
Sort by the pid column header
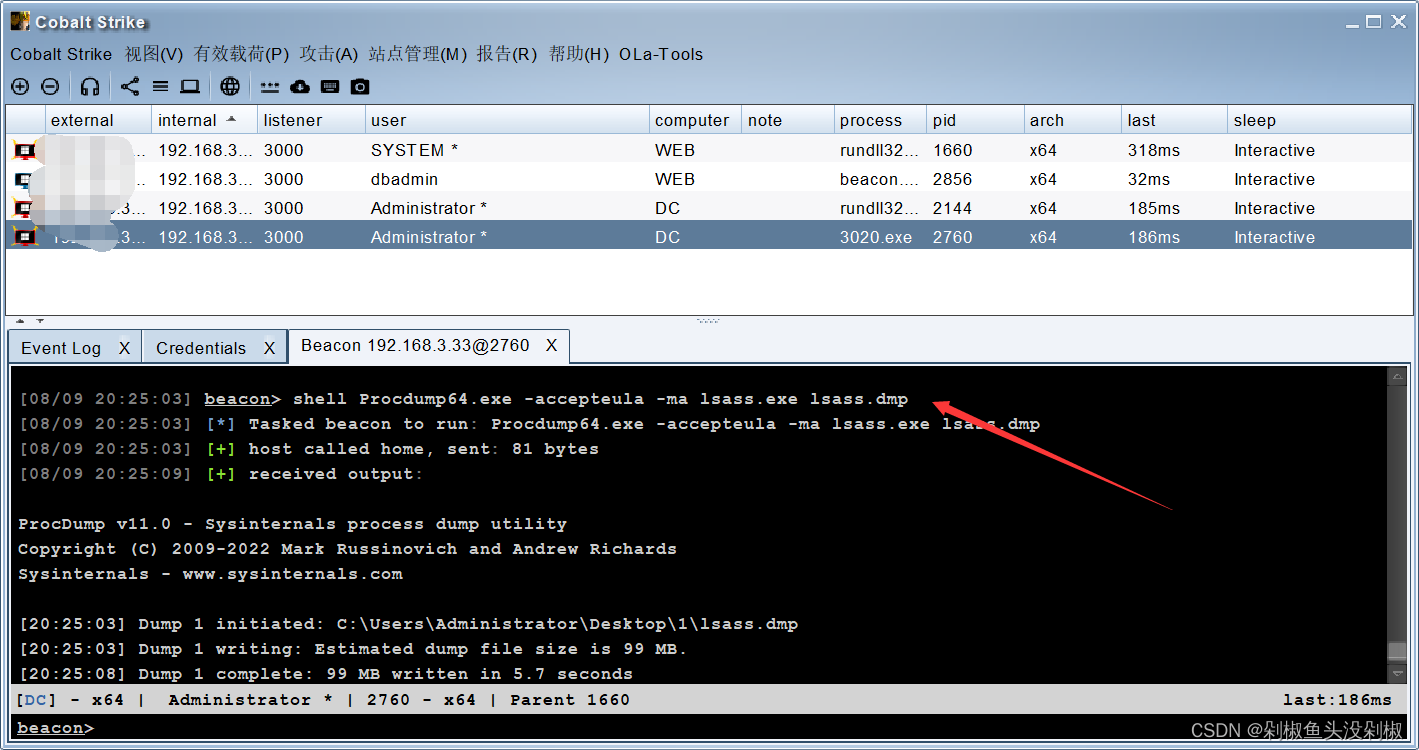coord(975,120)
